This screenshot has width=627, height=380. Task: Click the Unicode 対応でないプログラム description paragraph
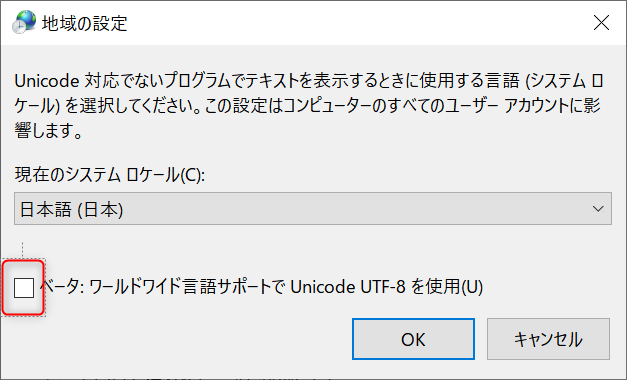point(308,106)
